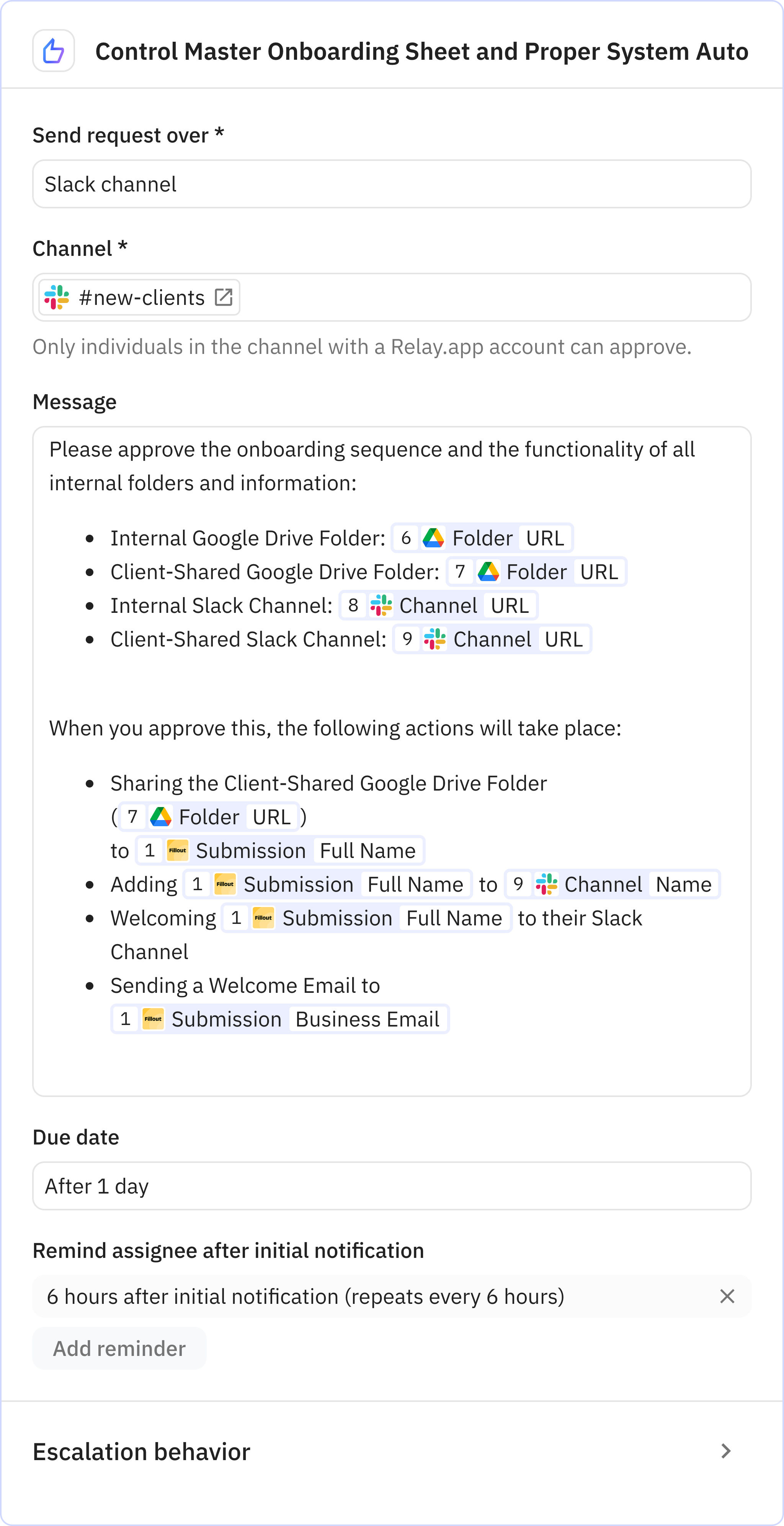
Task: Remove the 6-hour reminder with the X
Action: click(728, 1296)
